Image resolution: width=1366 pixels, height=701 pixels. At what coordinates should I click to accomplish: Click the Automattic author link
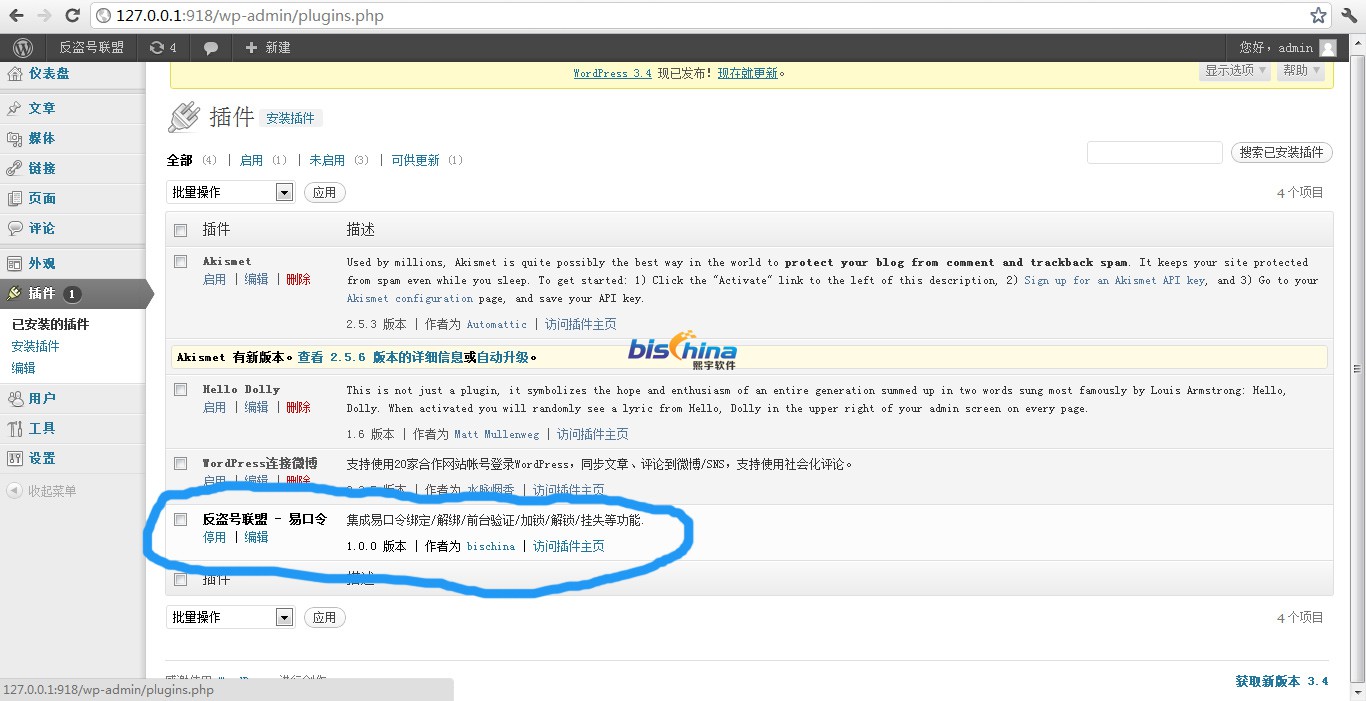click(x=497, y=324)
